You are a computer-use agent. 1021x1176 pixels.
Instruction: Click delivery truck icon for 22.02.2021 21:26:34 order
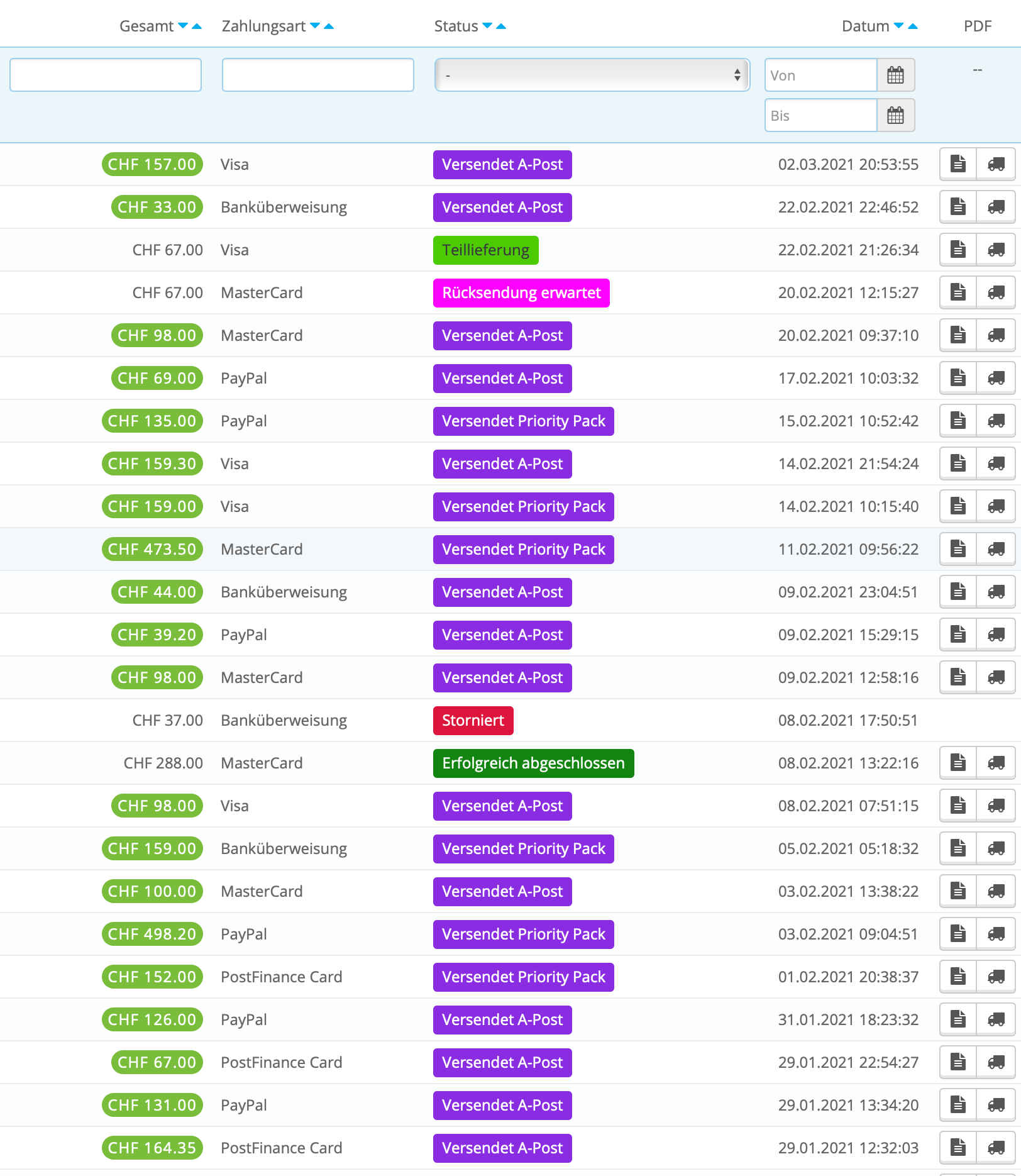coord(996,250)
